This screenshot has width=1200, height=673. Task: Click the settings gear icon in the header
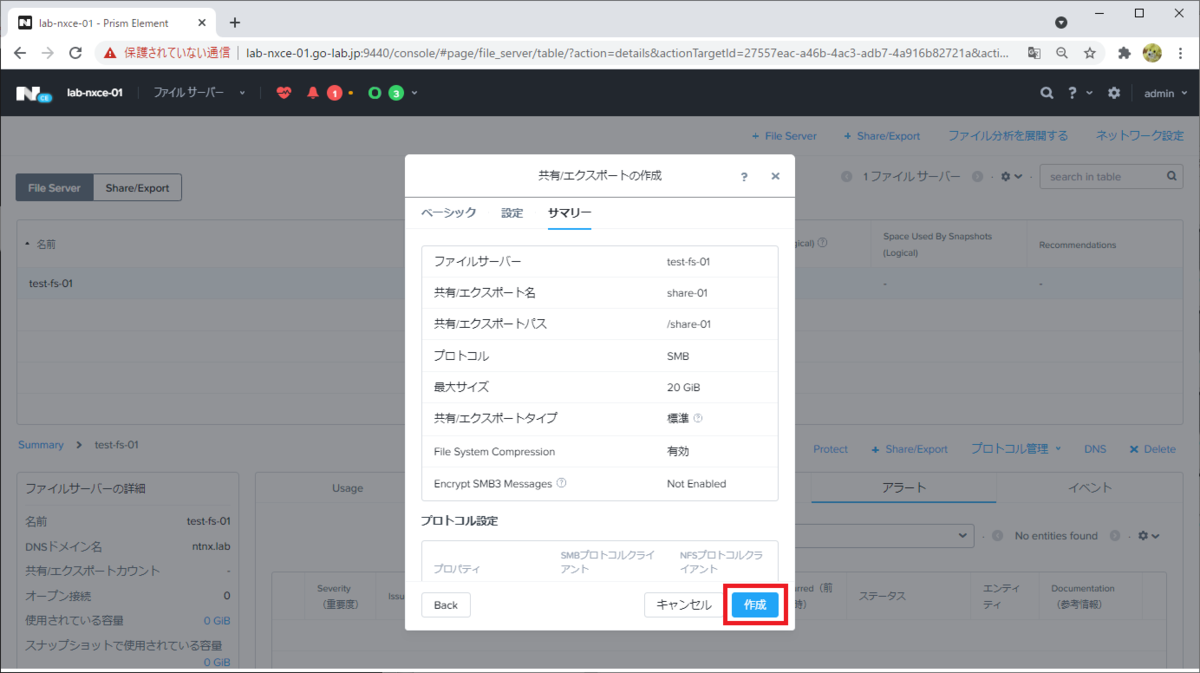click(x=1114, y=91)
